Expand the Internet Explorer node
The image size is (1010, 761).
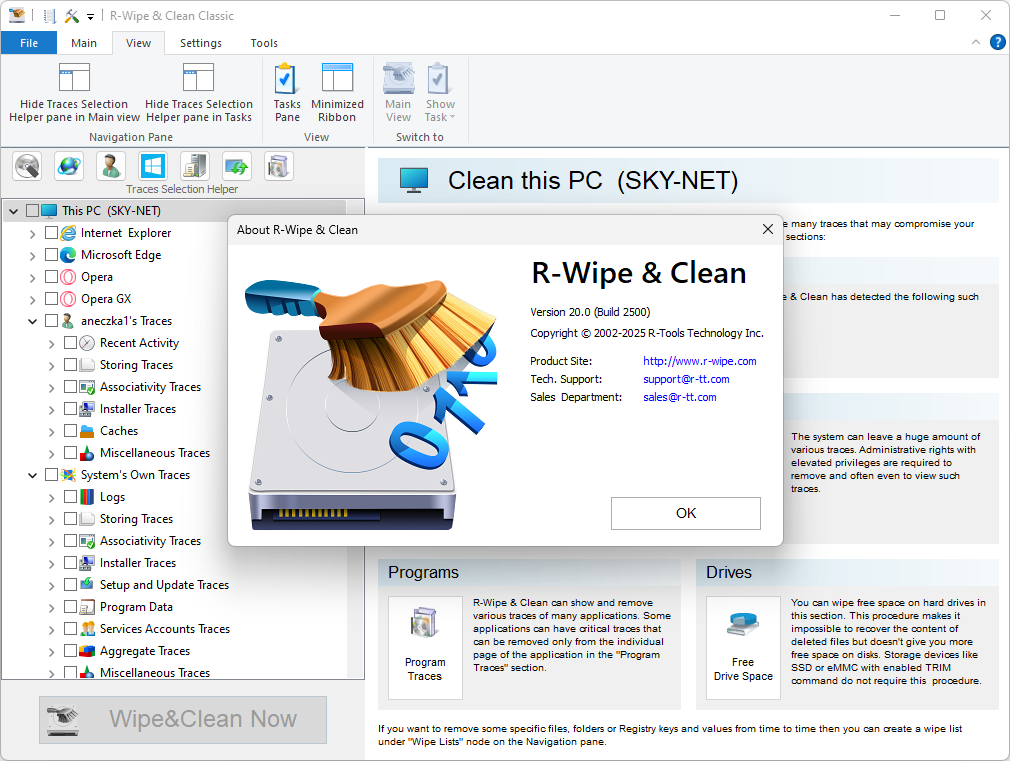tap(32, 234)
